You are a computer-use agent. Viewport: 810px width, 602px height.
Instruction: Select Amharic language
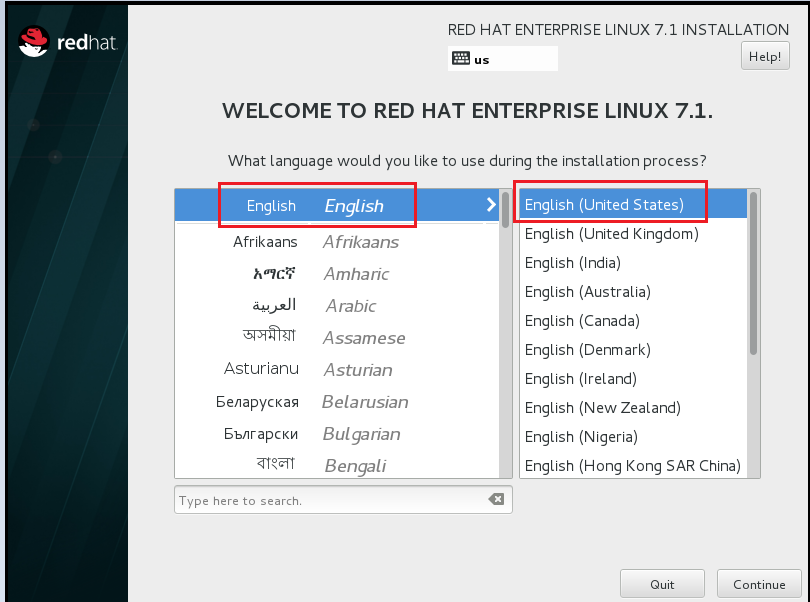[x=337, y=274]
